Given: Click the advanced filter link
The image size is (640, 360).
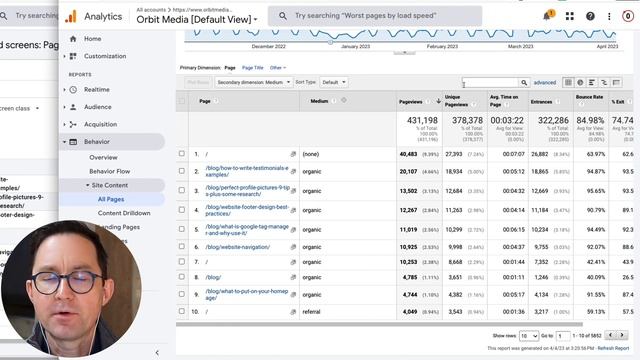Looking at the screenshot, I should tap(545, 82).
